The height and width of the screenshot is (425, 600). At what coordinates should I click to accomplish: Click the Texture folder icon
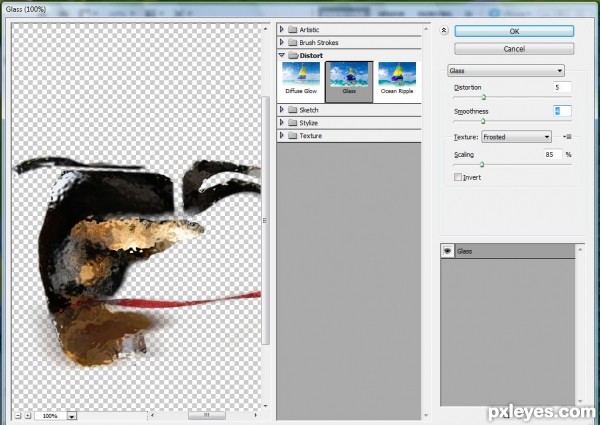click(293, 136)
